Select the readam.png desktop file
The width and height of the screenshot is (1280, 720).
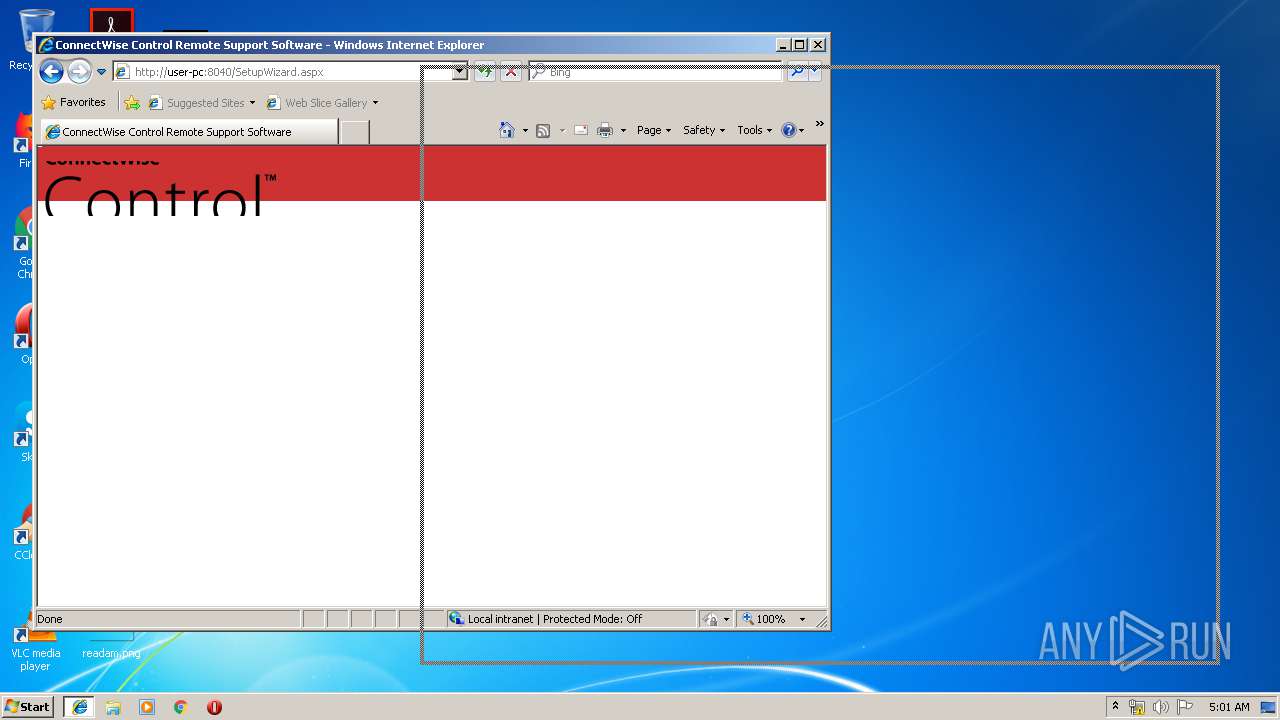pos(111,646)
